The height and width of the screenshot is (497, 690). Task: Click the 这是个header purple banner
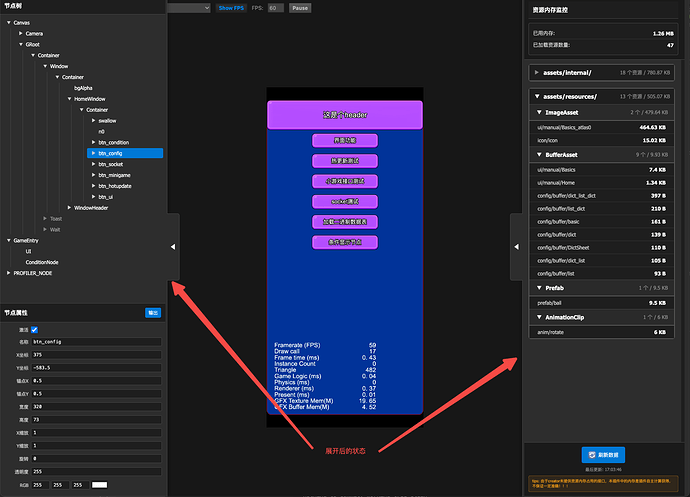click(345, 115)
